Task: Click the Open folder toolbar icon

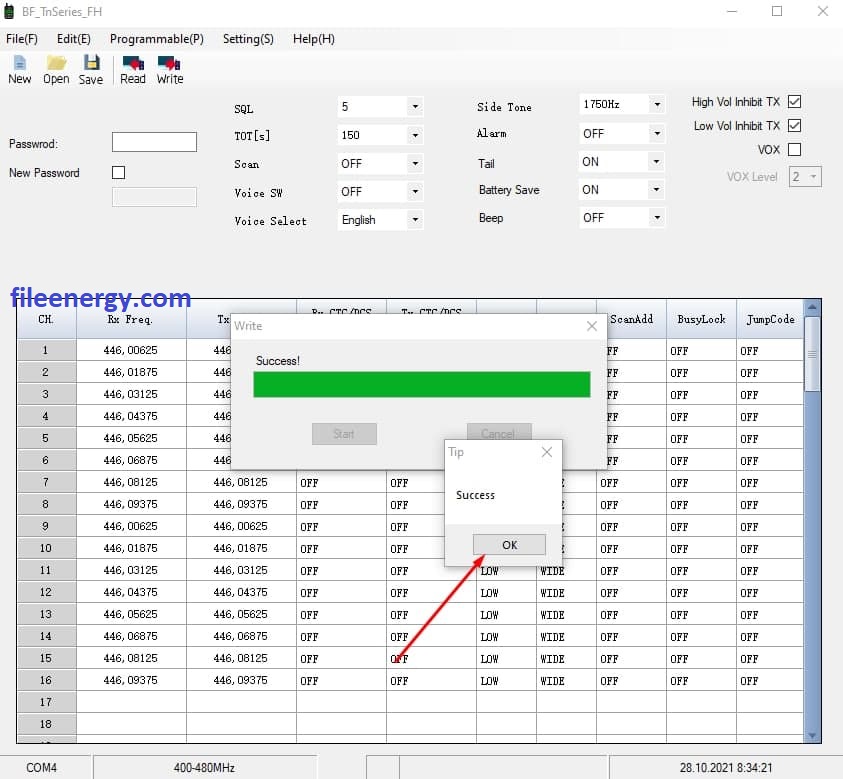Action: (56, 70)
